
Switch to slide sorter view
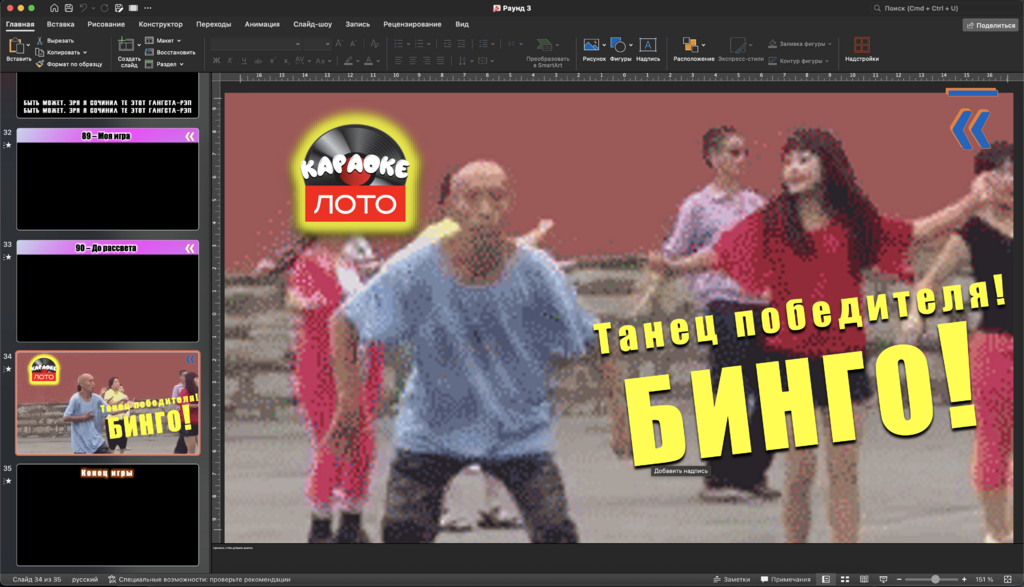pos(844,579)
